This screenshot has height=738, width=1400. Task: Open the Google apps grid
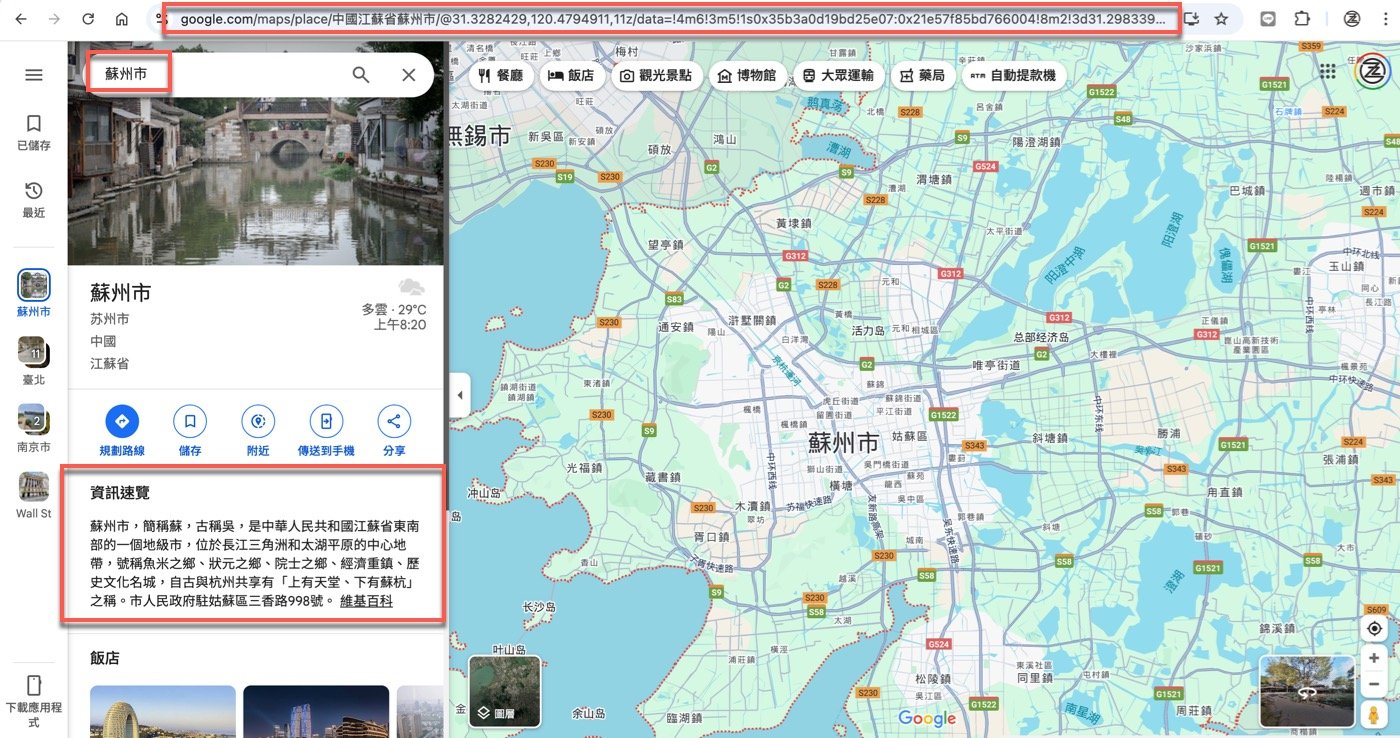click(x=1327, y=71)
